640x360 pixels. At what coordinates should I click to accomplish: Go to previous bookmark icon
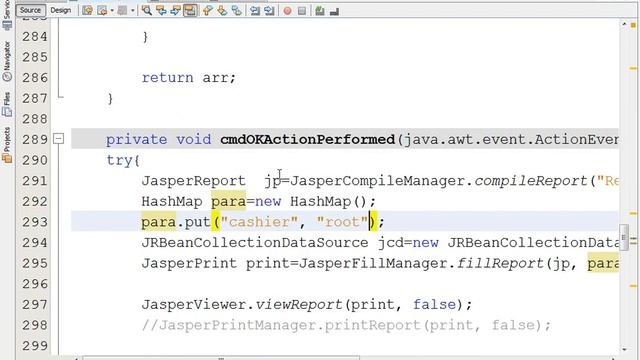[208, 11]
